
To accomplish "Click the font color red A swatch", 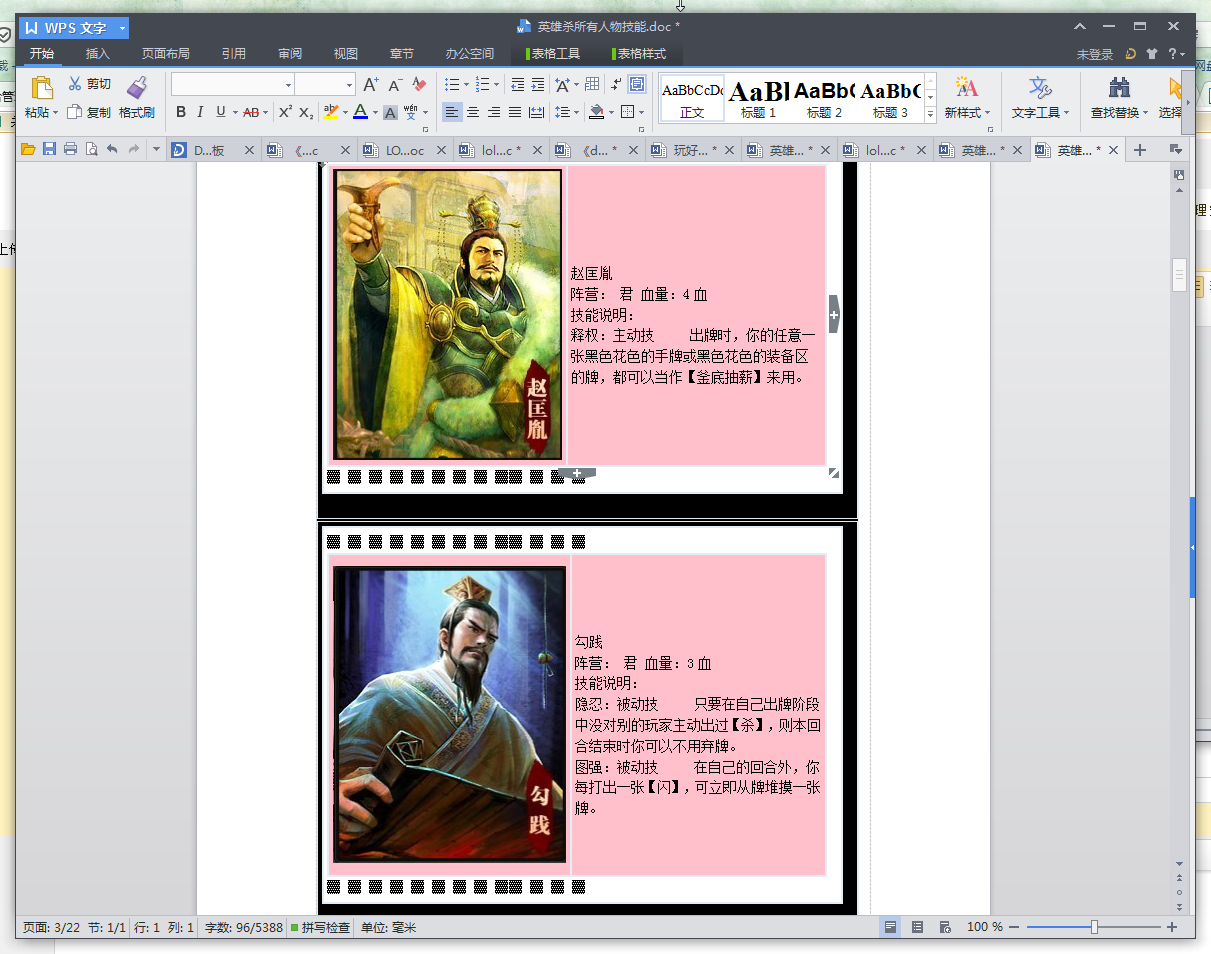I will point(360,112).
